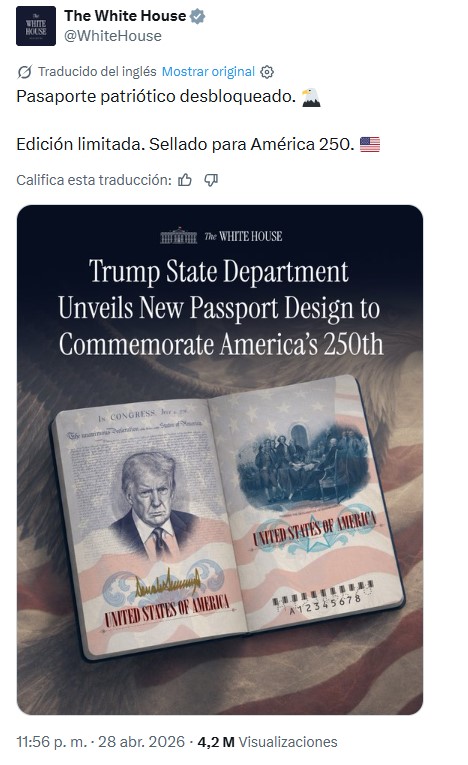View the 4,2 M Visualizaciones count
Viewport: 468px width, 765px height.
point(267,742)
